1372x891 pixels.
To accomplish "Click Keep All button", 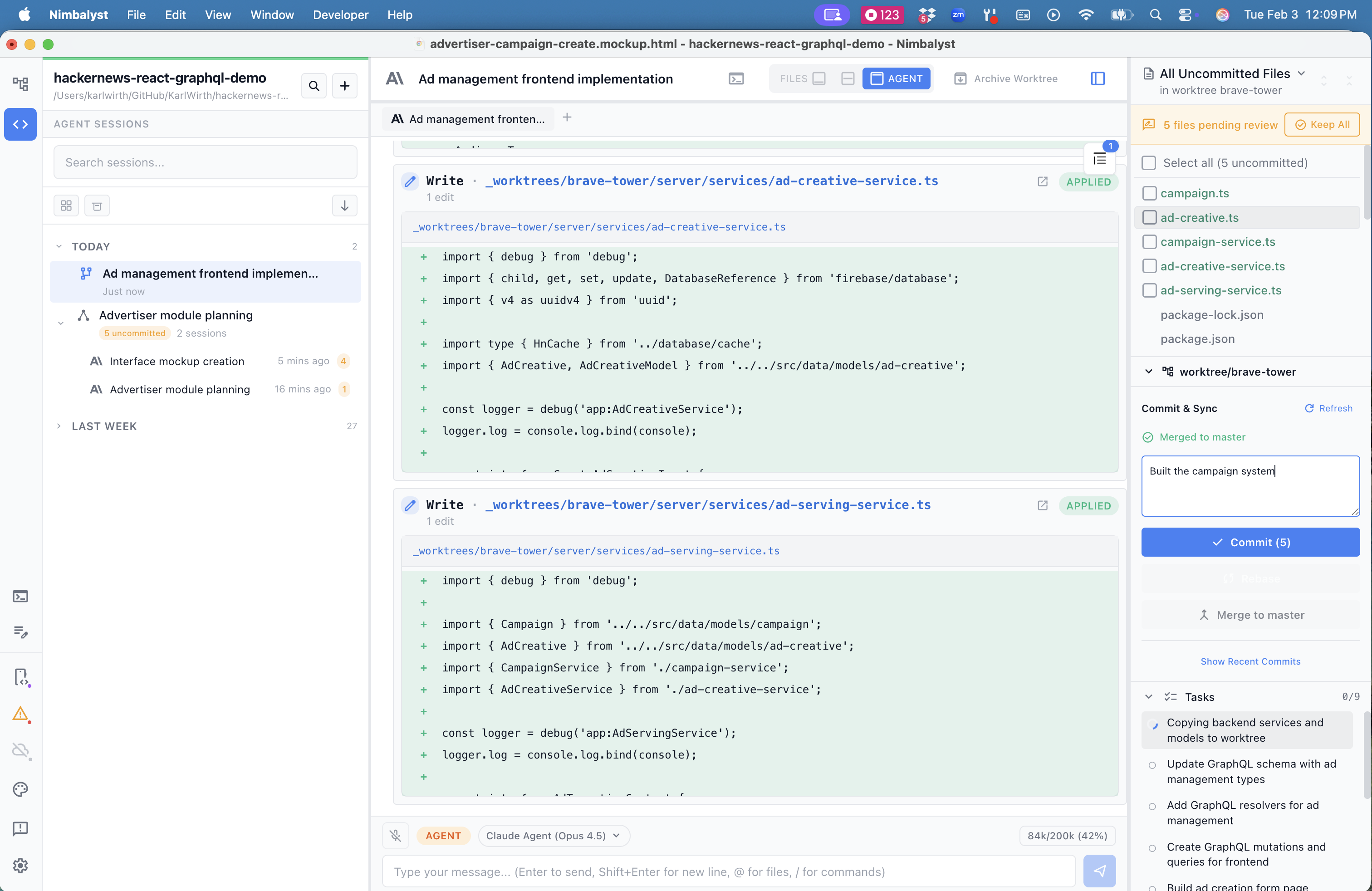I will tap(1322, 124).
